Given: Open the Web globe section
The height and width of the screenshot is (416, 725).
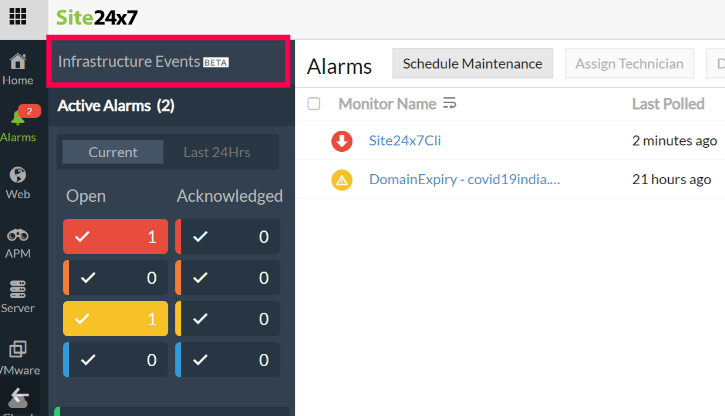Looking at the screenshot, I should (x=18, y=183).
